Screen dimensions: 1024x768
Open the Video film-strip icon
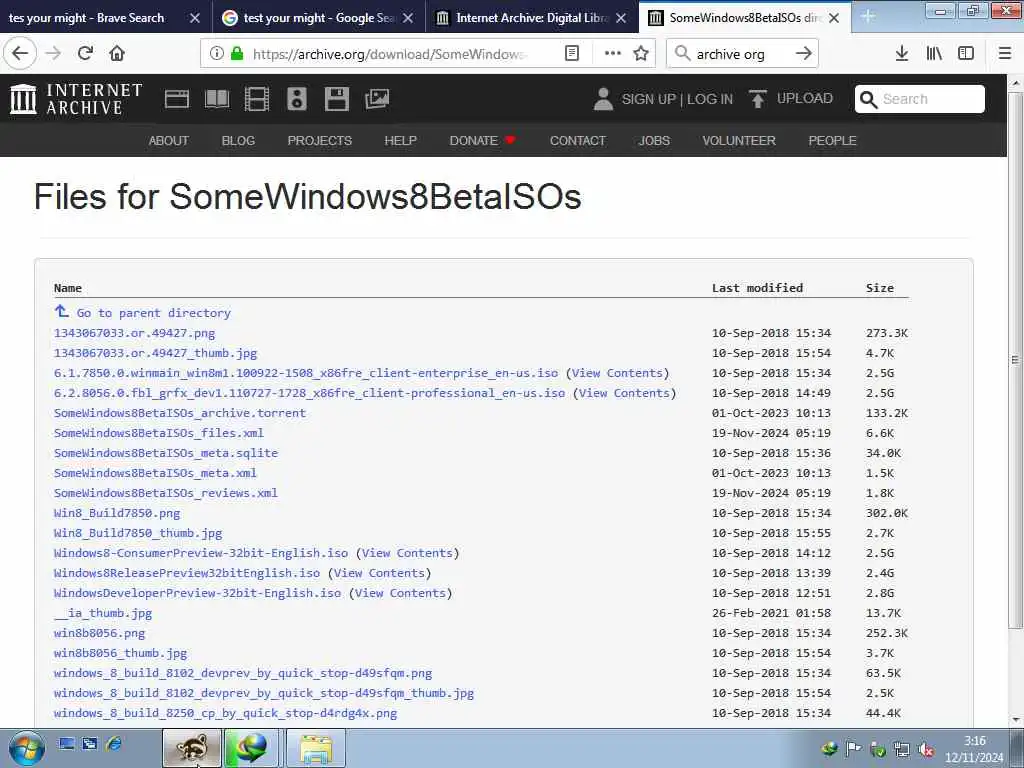point(257,99)
